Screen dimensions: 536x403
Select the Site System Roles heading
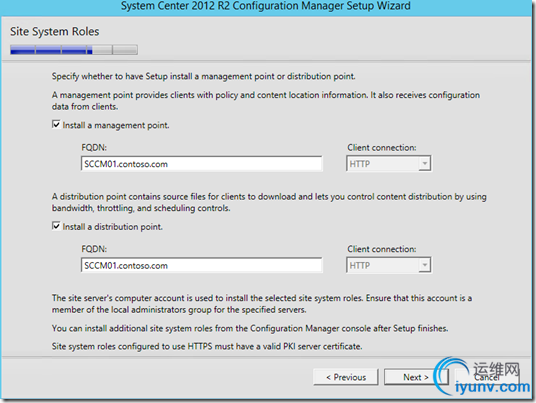55,31
